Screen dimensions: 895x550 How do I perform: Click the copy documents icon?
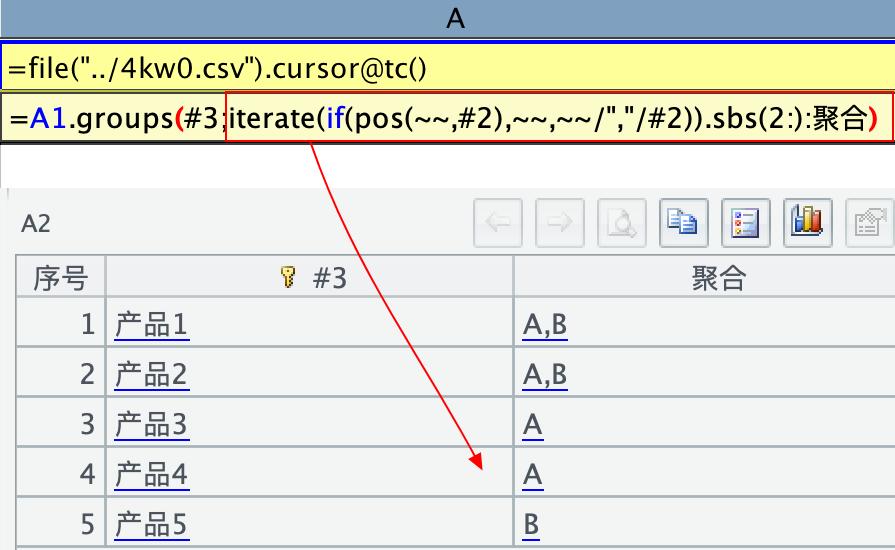point(683,223)
